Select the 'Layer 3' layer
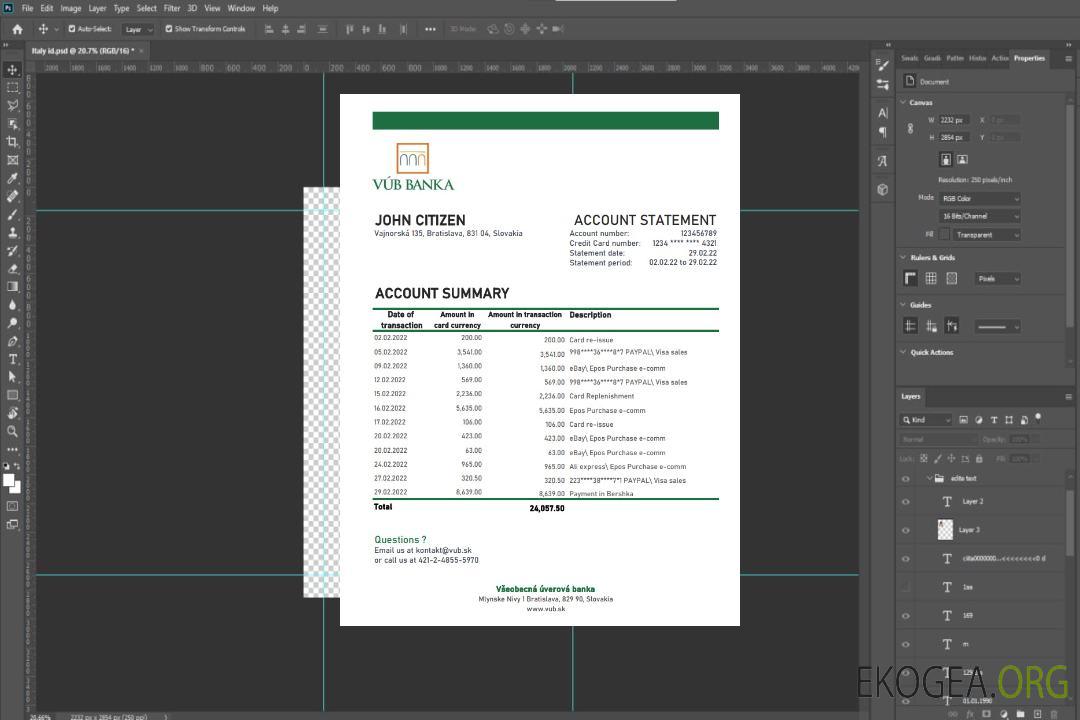The width and height of the screenshot is (1080, 720). [x=970, y=530]
